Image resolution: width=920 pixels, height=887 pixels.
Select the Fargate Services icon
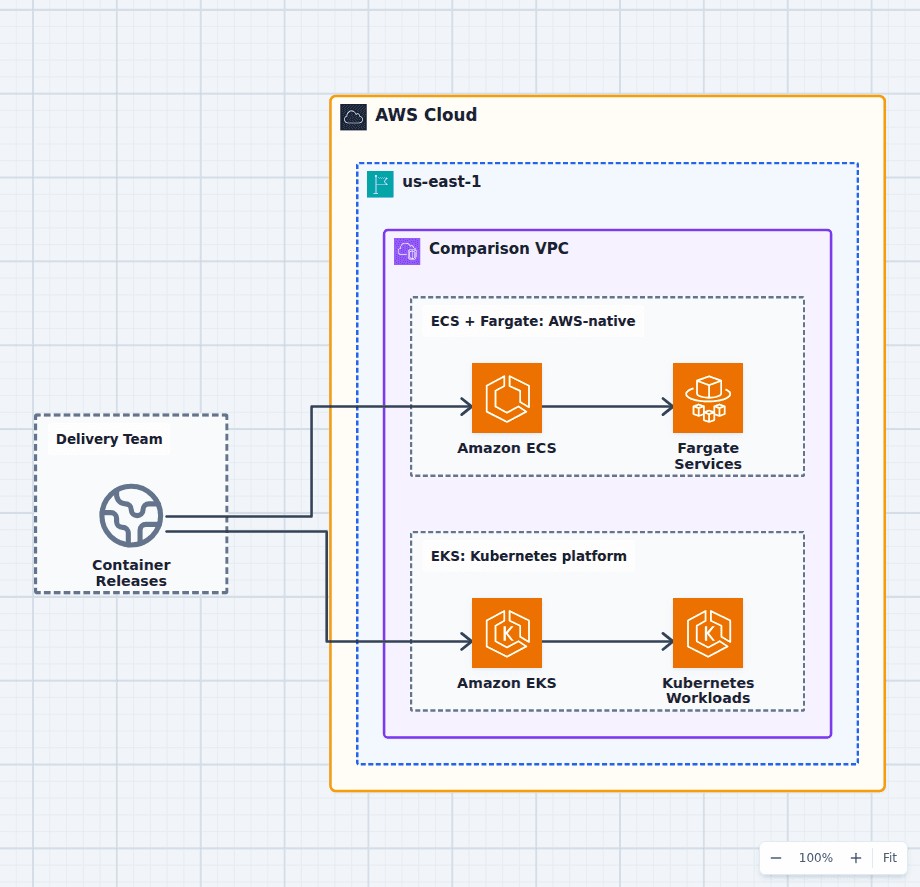tap(708, 398)
